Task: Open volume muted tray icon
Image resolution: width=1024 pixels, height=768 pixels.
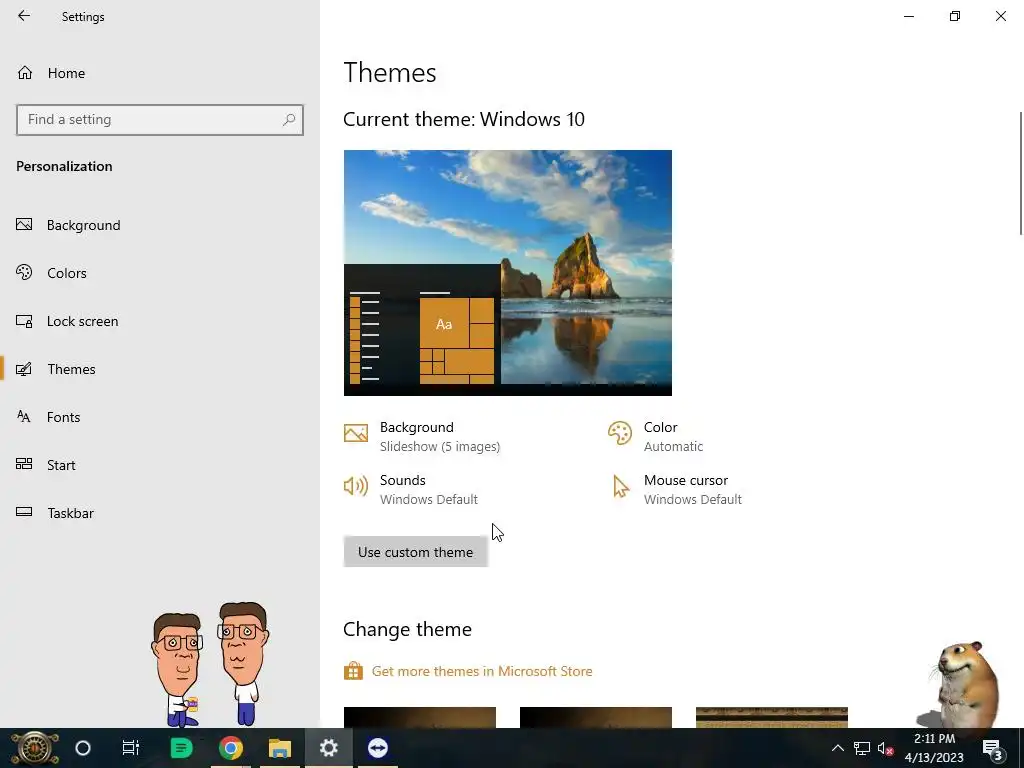Action: coord(886,748)
